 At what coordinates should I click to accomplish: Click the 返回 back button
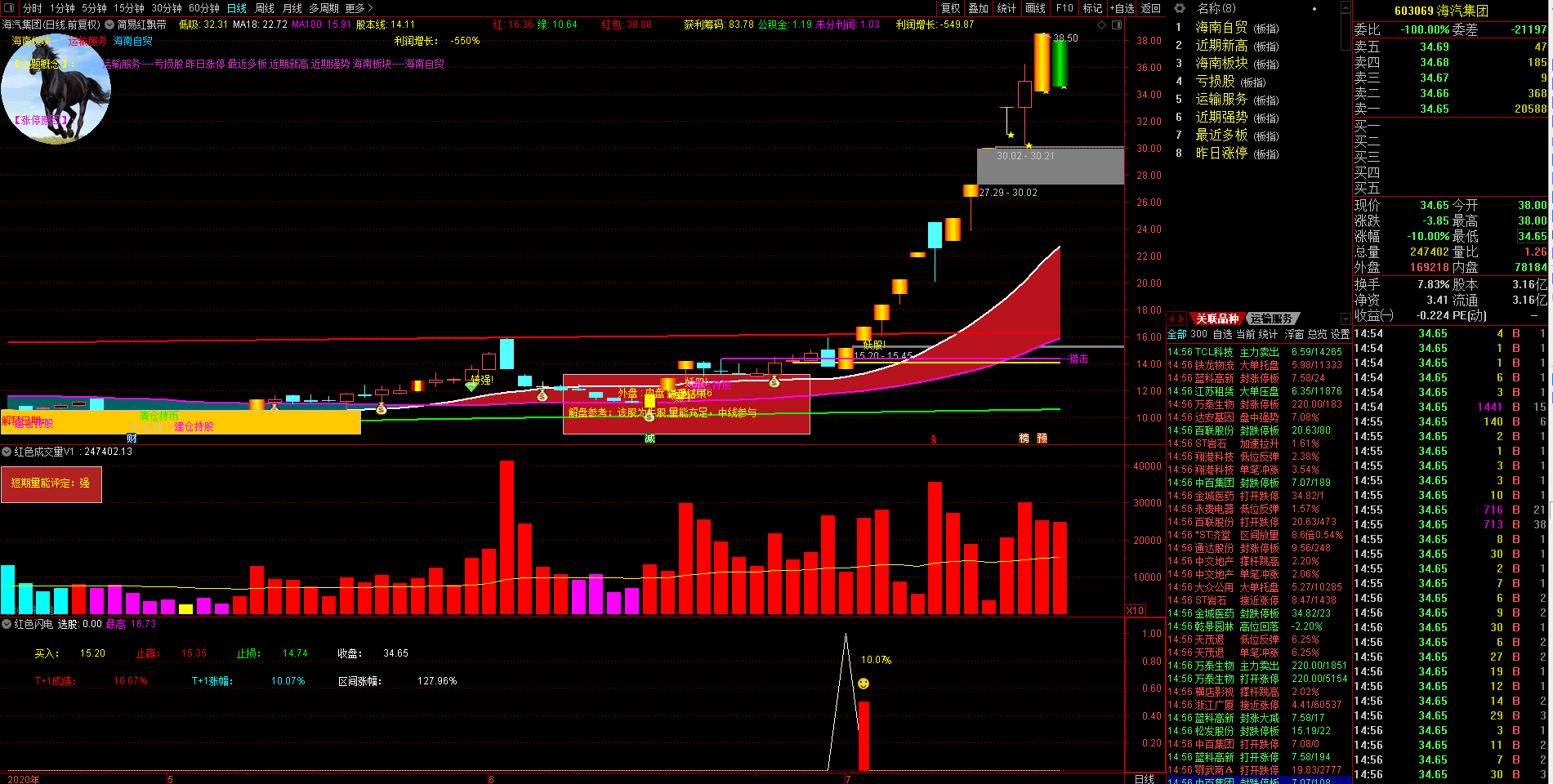click(1151, 8)
